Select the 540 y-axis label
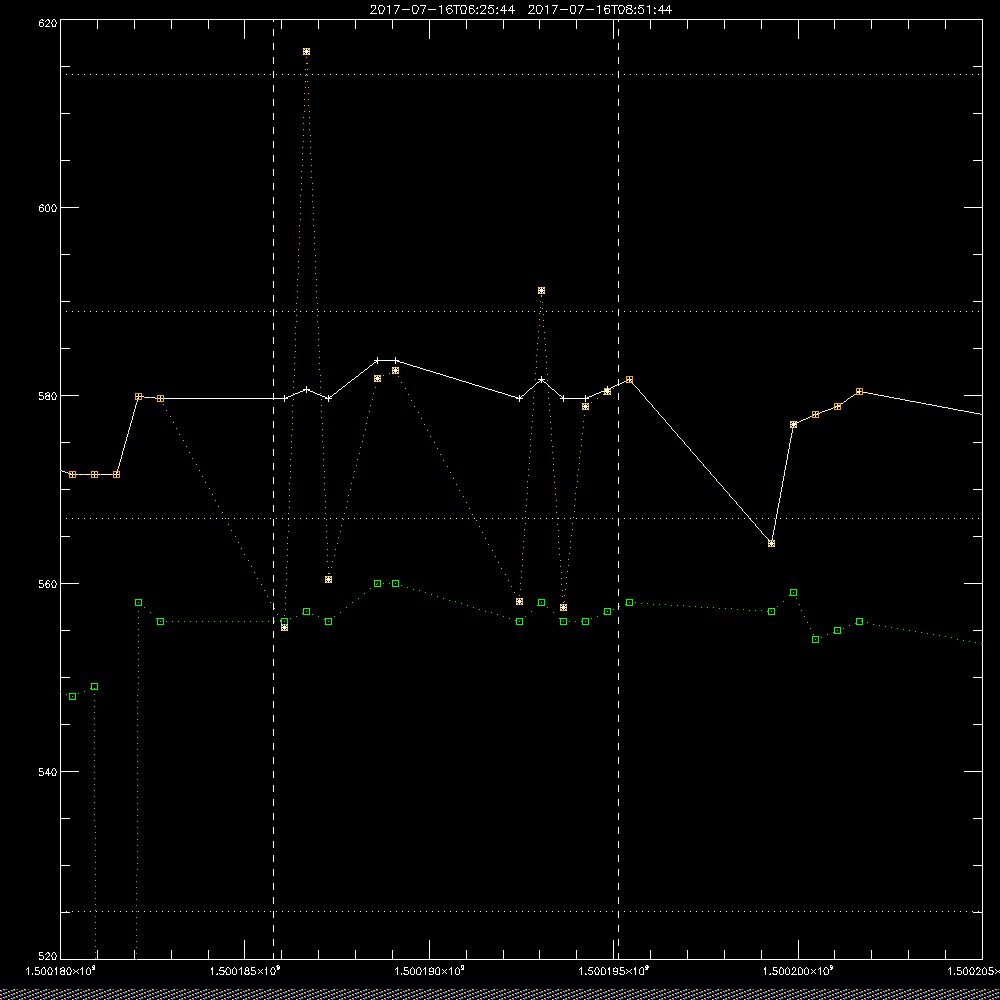 (48, 772)
